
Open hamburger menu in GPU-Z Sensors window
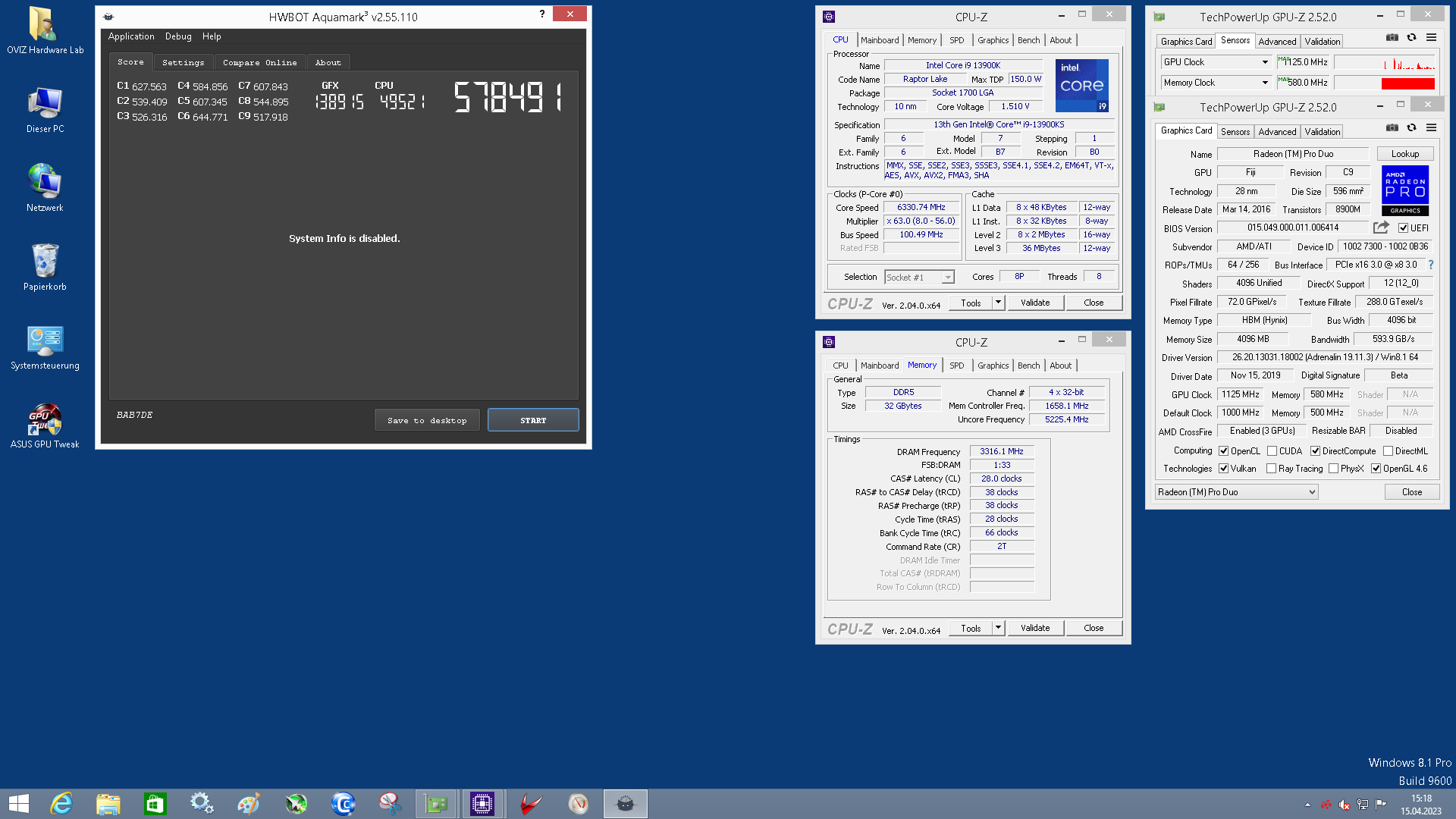pyautogui.click(x=1431, y=37)
